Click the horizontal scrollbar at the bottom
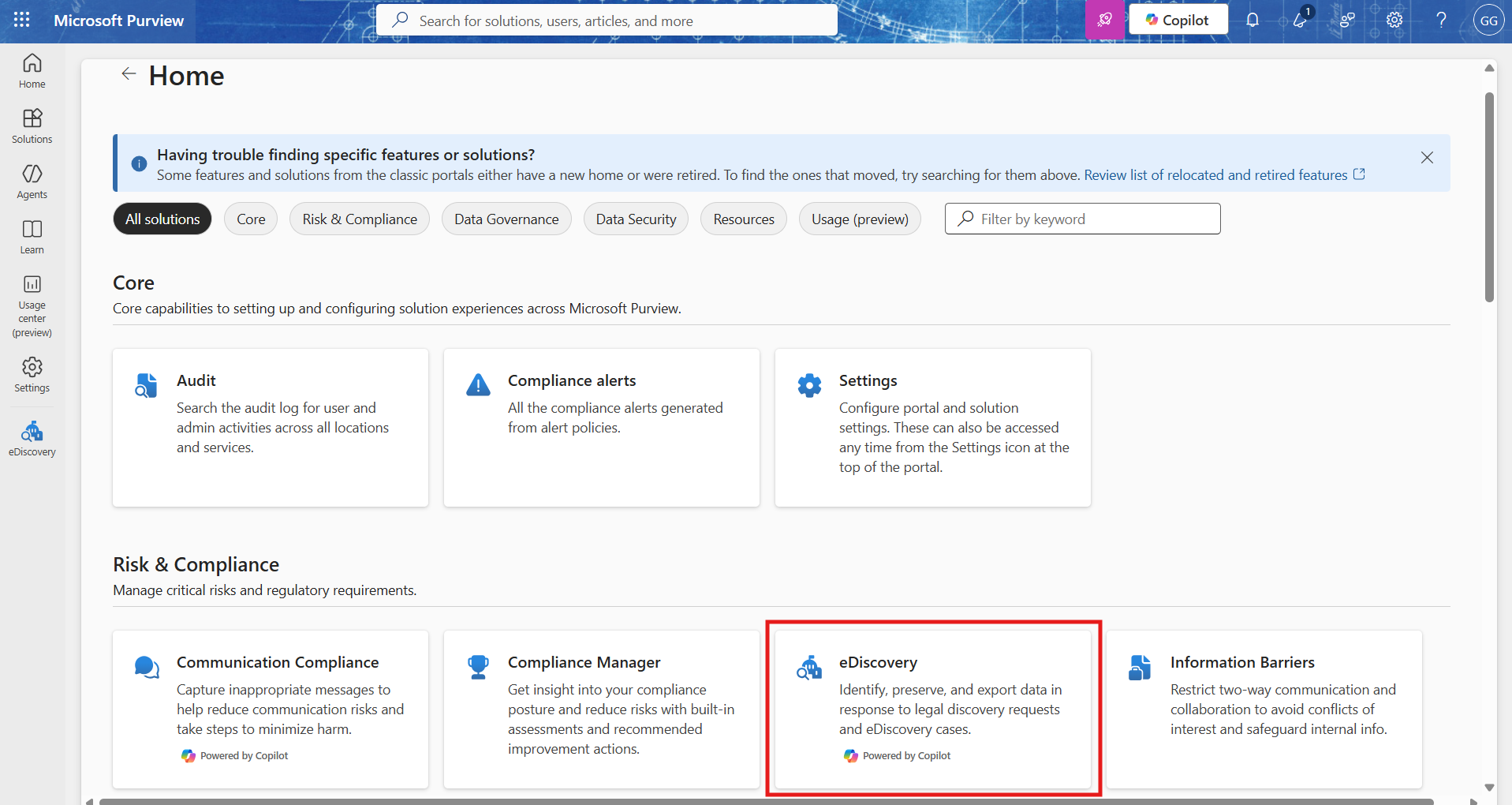The width and height of the screenshot is (1512, 805). [765, 802]
